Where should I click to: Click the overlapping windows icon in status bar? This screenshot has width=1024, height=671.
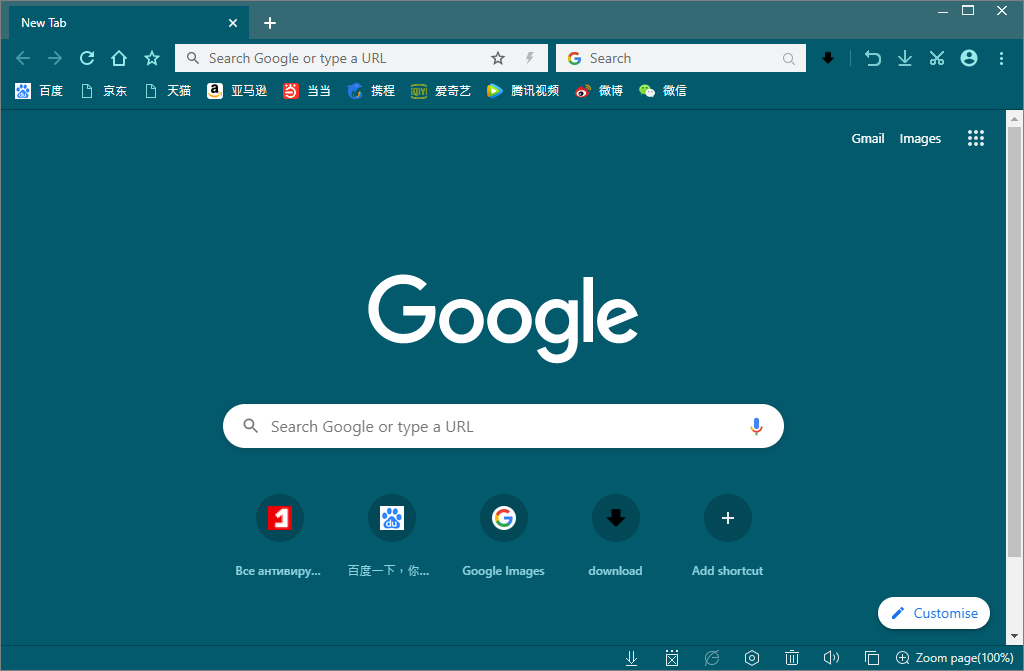coord(872,658)
